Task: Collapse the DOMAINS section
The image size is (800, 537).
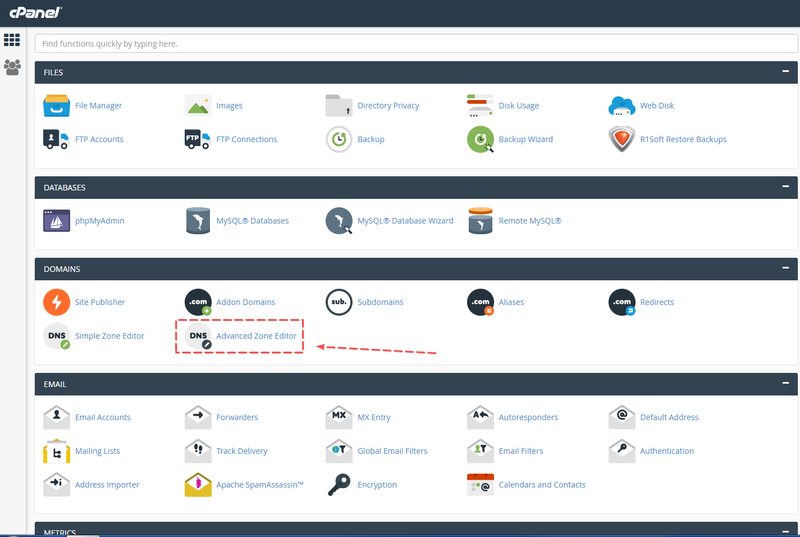Action: click(x=786, y=268)
